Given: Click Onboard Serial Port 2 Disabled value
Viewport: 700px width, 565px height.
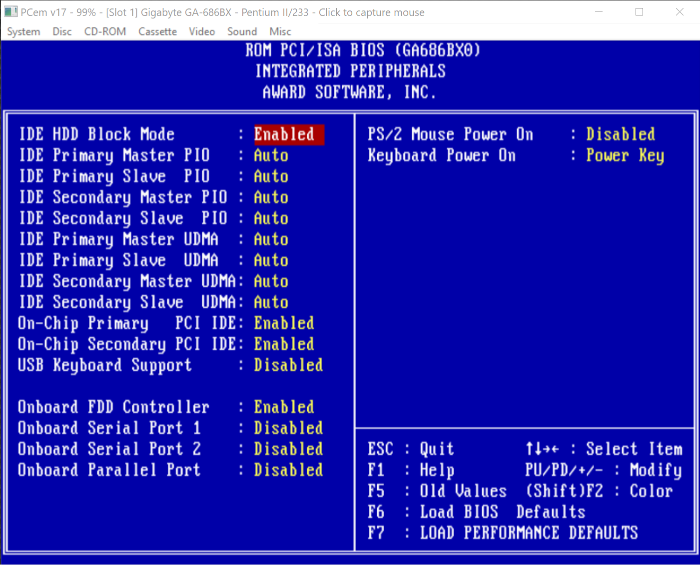Looking at the screenshot, I should pyautogui.click(x=288, y=449).
